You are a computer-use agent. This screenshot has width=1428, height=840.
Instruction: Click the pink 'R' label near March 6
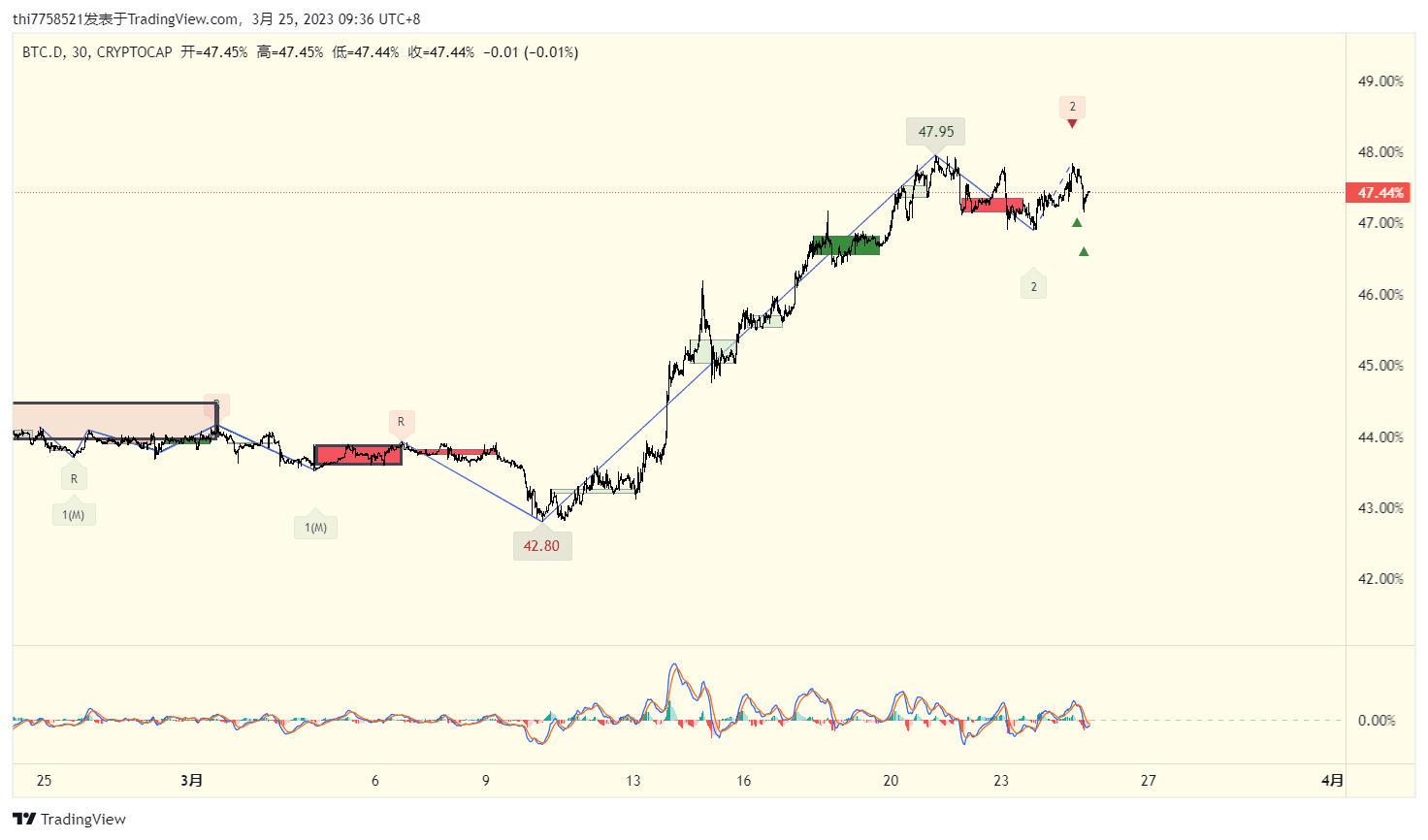coord(401,422)
